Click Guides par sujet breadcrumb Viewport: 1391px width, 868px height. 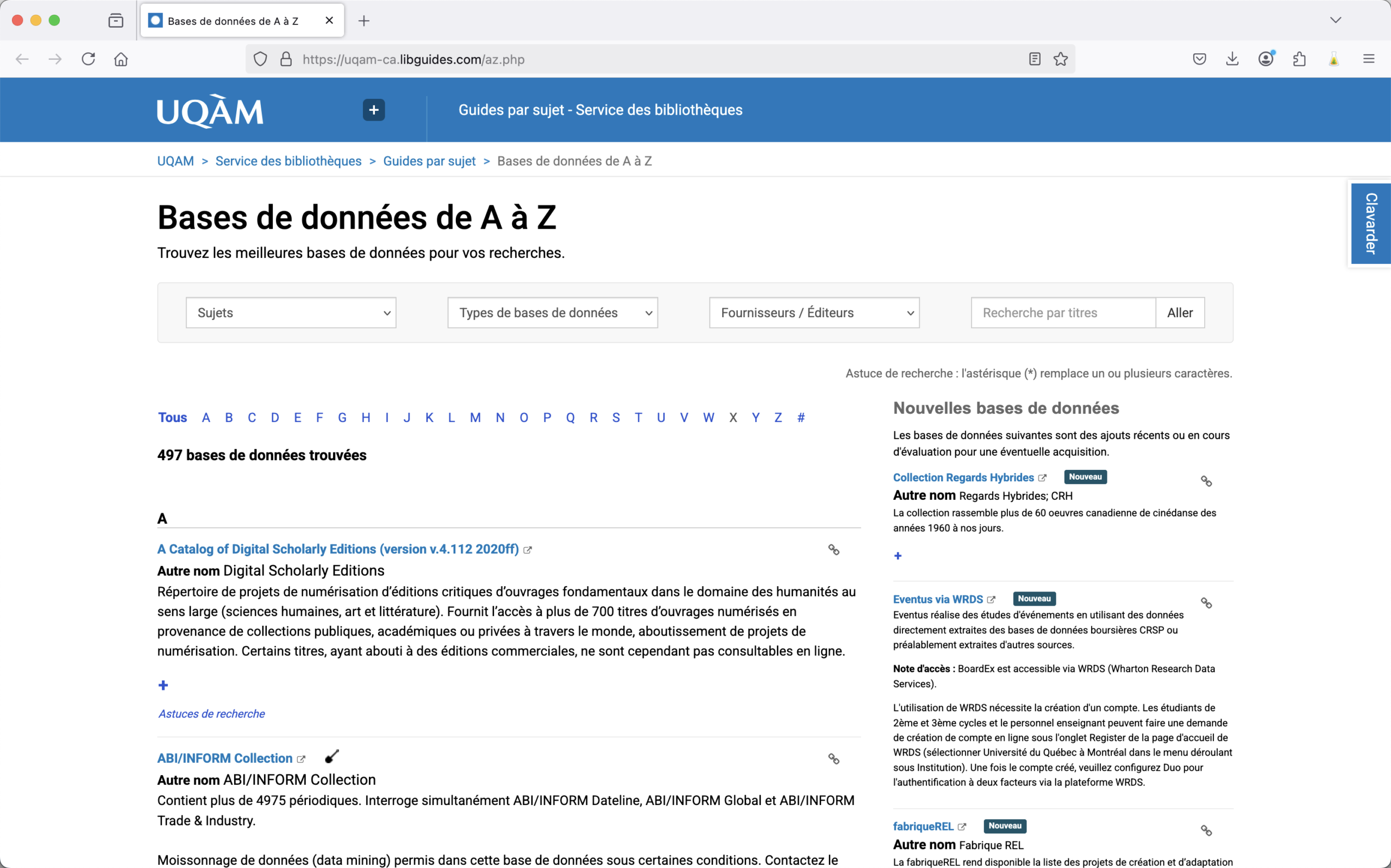(x=429, y=161)
